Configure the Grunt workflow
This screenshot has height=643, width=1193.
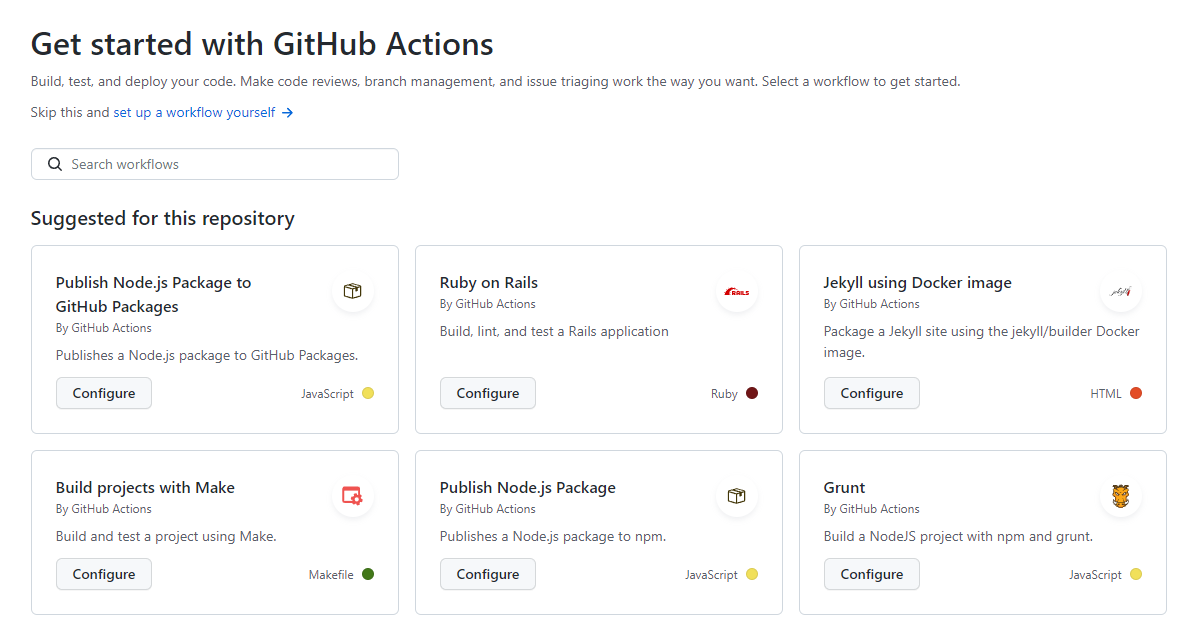tap(871, 575)
